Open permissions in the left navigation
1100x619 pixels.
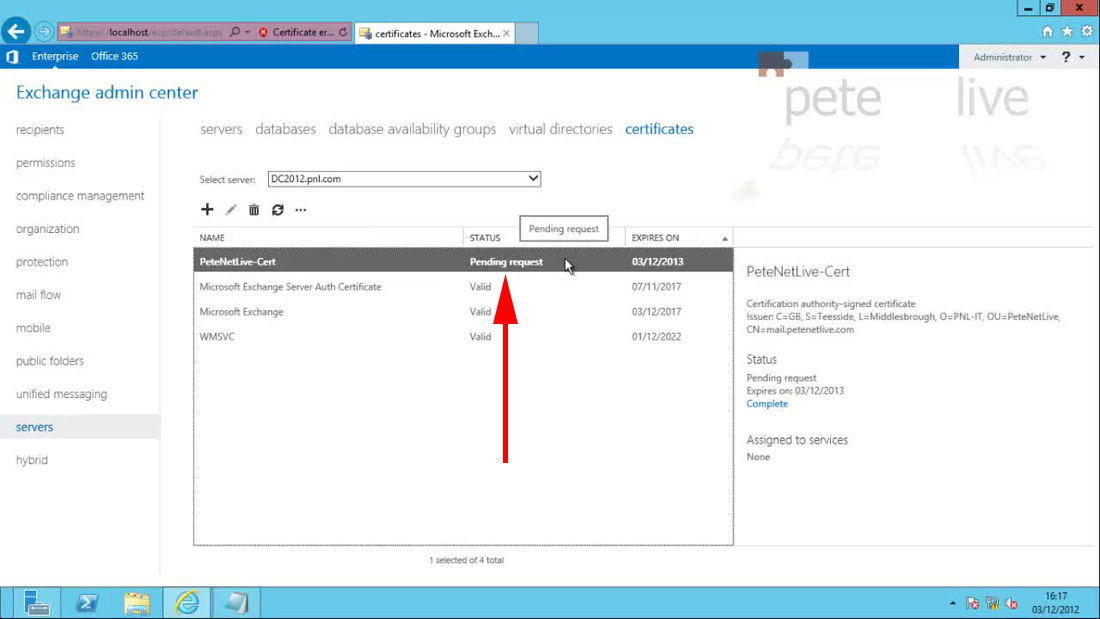46,163
